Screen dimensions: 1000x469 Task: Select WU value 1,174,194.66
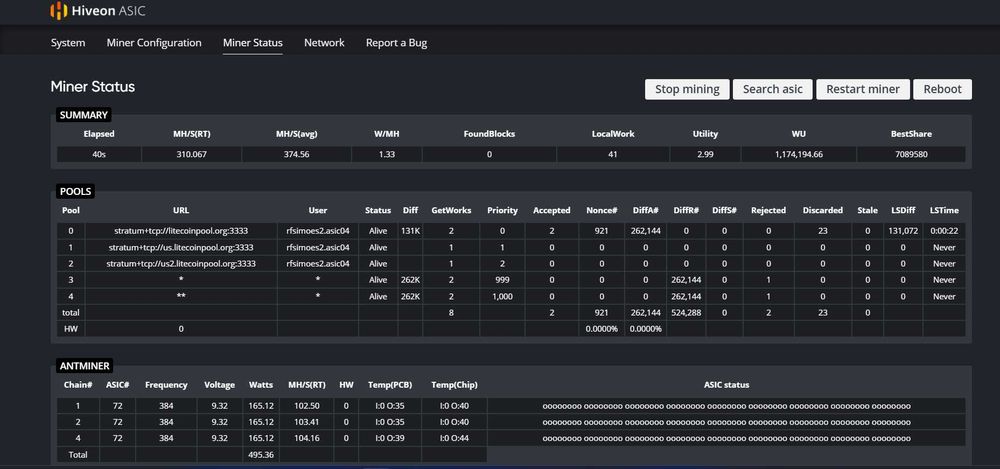click(798, 154)
